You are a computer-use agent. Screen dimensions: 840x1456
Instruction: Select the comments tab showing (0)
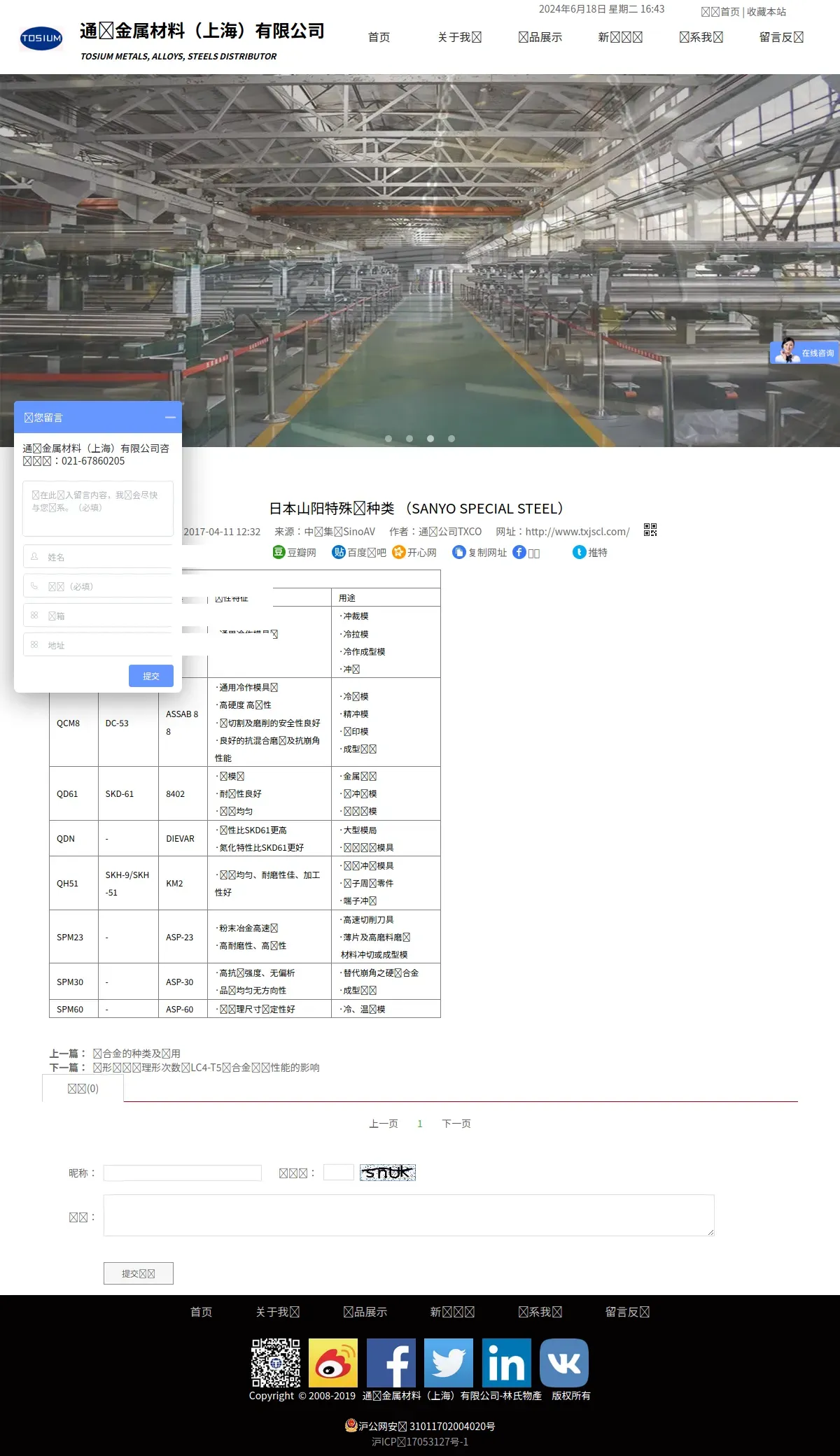pos(83,1089)
